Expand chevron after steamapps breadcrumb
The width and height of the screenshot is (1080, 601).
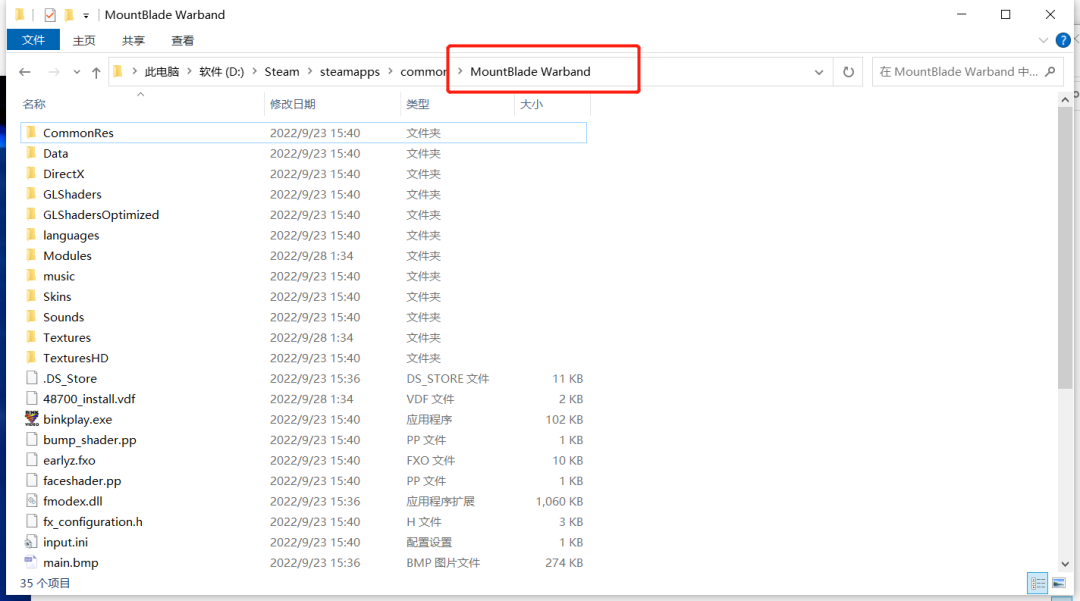click(390, 72)
